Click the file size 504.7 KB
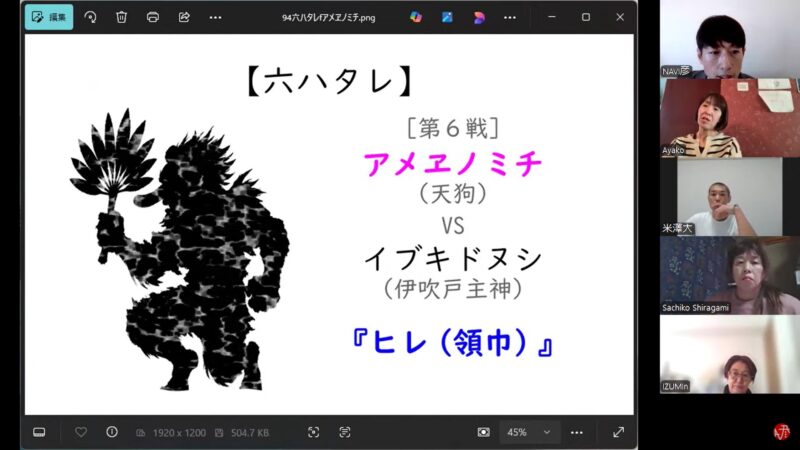Viewport: 800px width, 450px height. (x=249, y=433)
